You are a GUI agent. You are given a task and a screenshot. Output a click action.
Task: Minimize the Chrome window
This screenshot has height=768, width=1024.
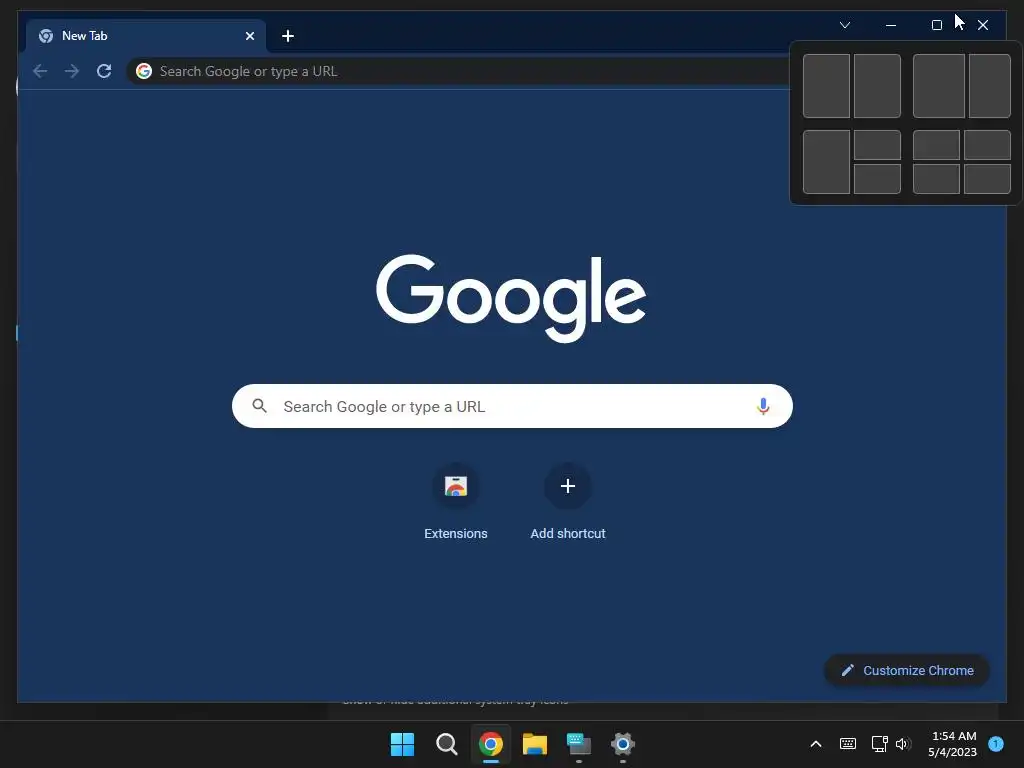[x=891, y=25]
